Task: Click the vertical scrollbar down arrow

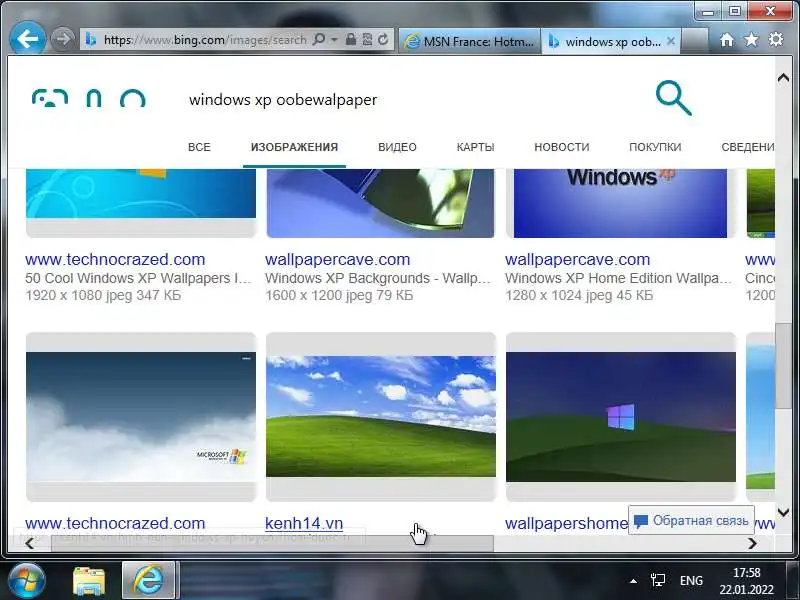Action: pos(783,512)
